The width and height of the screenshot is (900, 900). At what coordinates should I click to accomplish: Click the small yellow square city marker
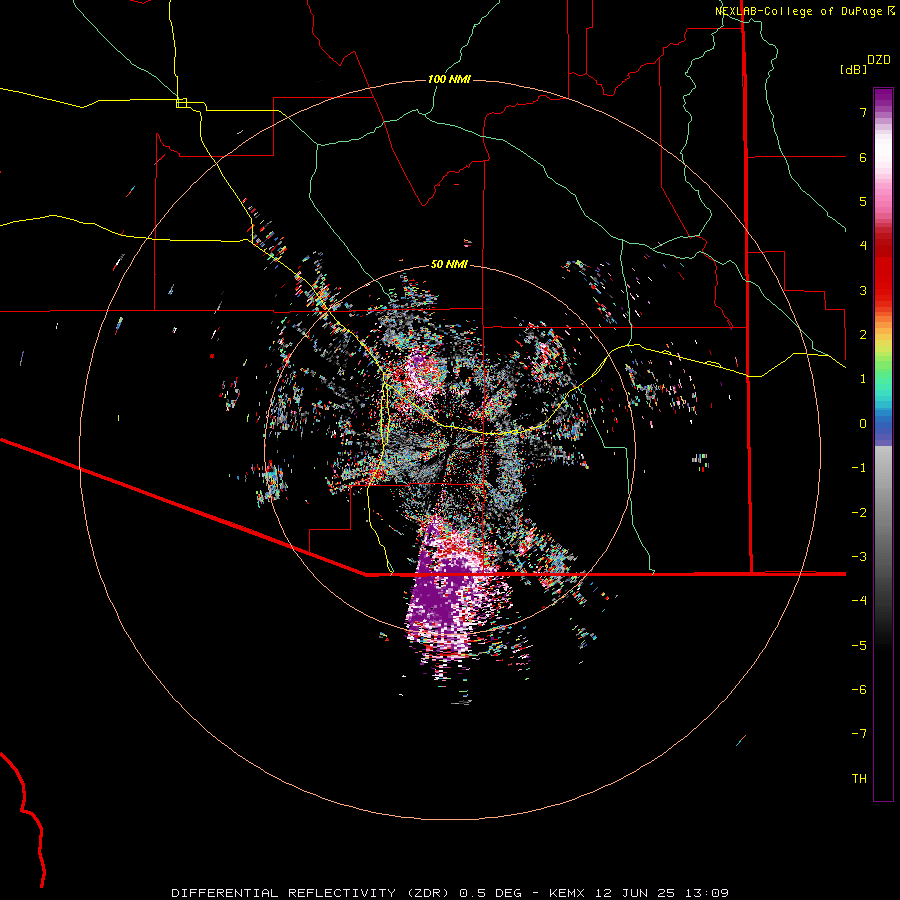(181, 103)
